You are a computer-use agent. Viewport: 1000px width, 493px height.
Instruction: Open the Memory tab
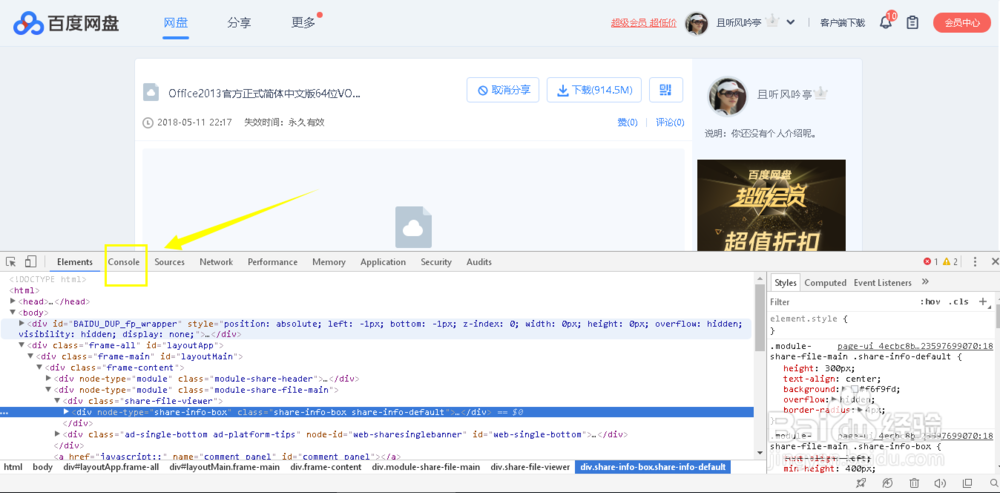click(x=329, y=261)
